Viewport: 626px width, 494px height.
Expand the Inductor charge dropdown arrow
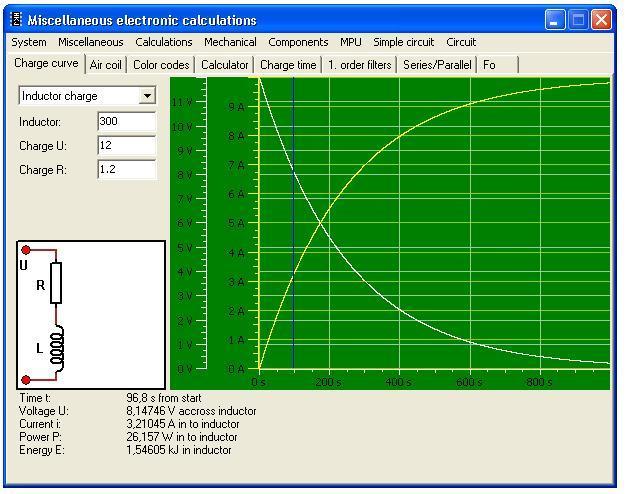click(147, 96)
